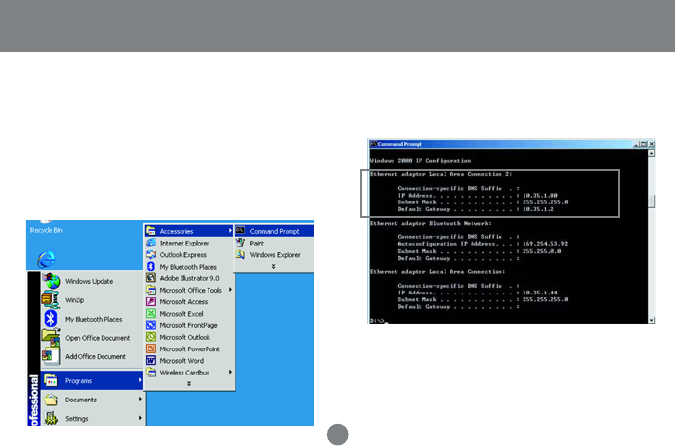
Task: Click the Internet Explorer icon in Programs list
Action: pos(151,243)
